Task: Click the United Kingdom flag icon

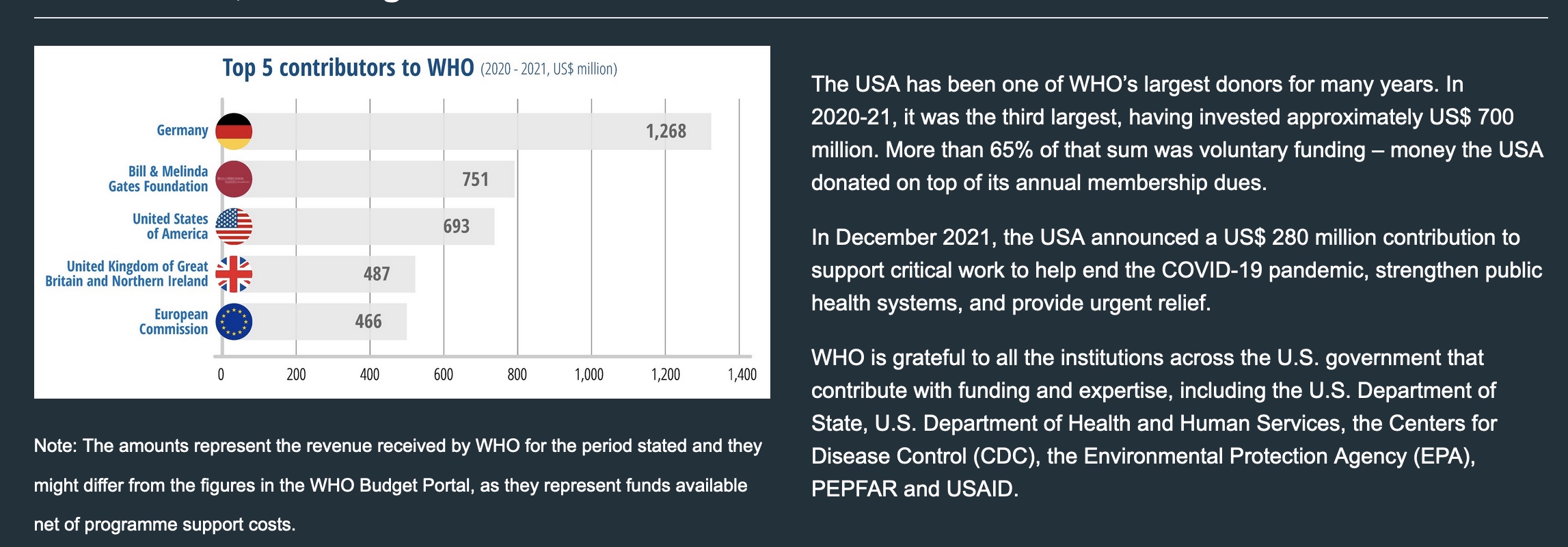Action: click(x=234, y=274)
